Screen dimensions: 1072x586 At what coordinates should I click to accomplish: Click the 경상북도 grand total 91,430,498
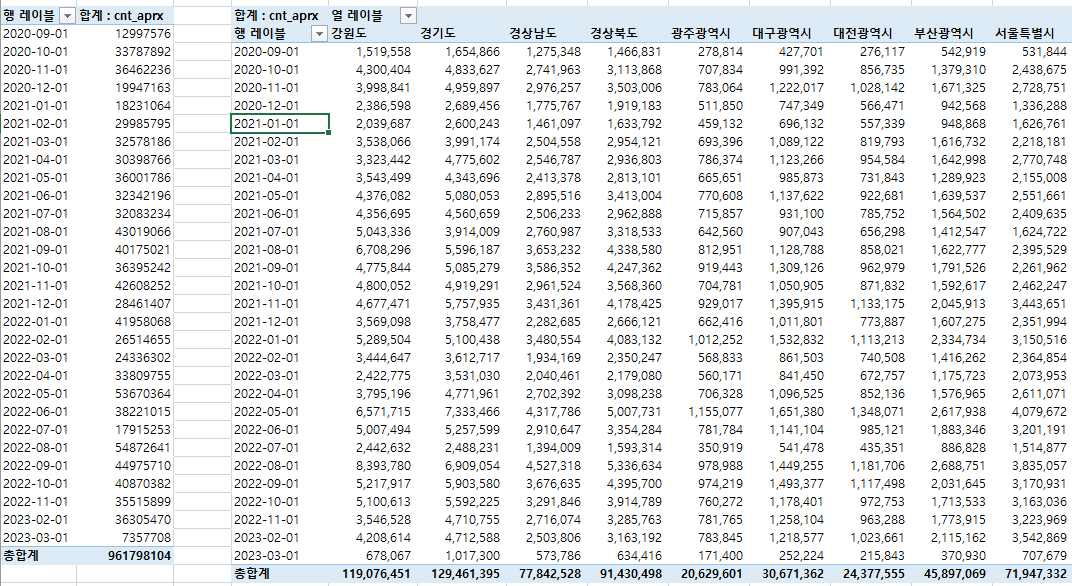pos(631,574)
